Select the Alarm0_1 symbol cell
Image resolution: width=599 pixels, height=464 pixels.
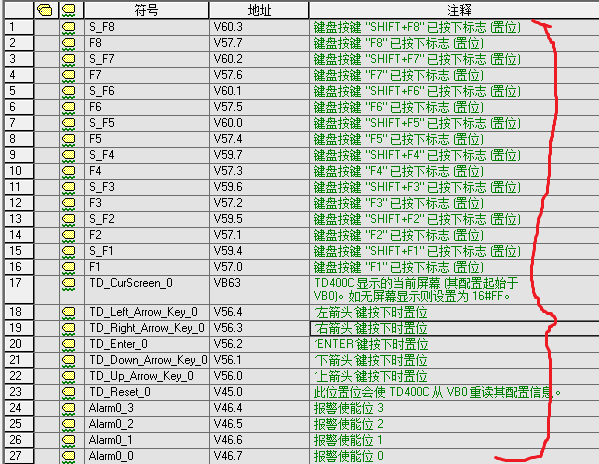(147, 440)
